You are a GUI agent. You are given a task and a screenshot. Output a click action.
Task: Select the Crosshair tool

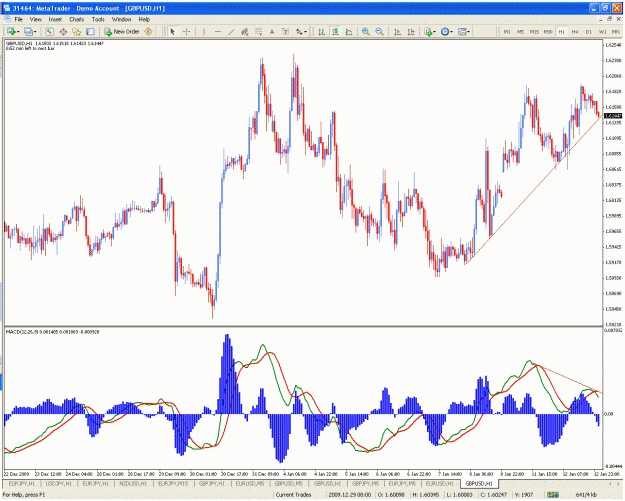click(187, 31)
